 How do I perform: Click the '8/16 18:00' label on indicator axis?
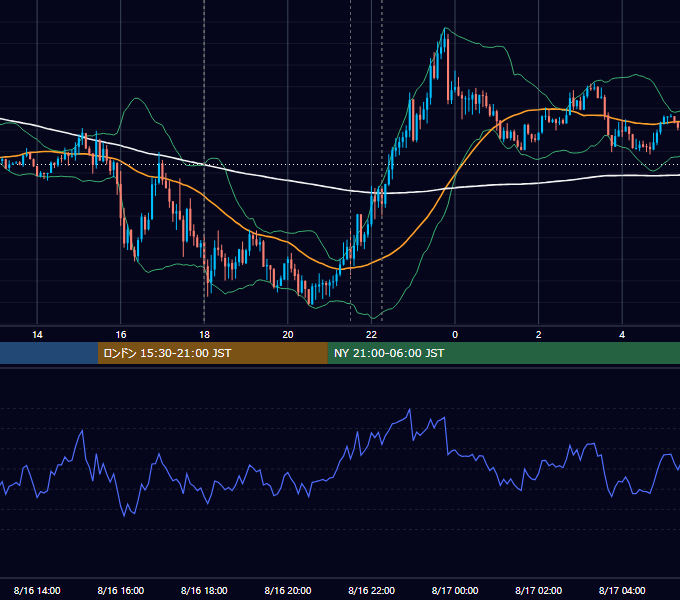coord(204,590)
